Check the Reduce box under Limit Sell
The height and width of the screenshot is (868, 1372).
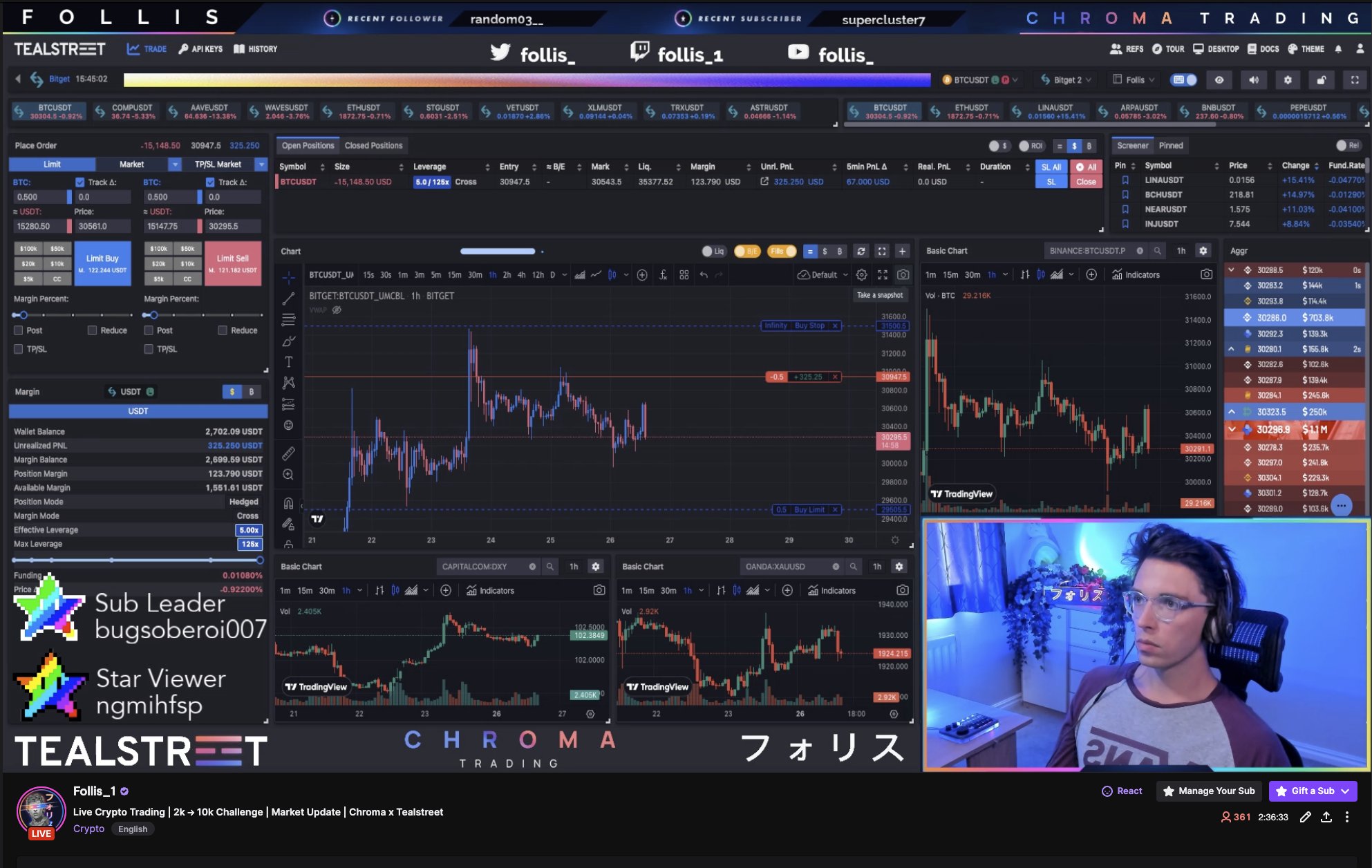(223, 330)
